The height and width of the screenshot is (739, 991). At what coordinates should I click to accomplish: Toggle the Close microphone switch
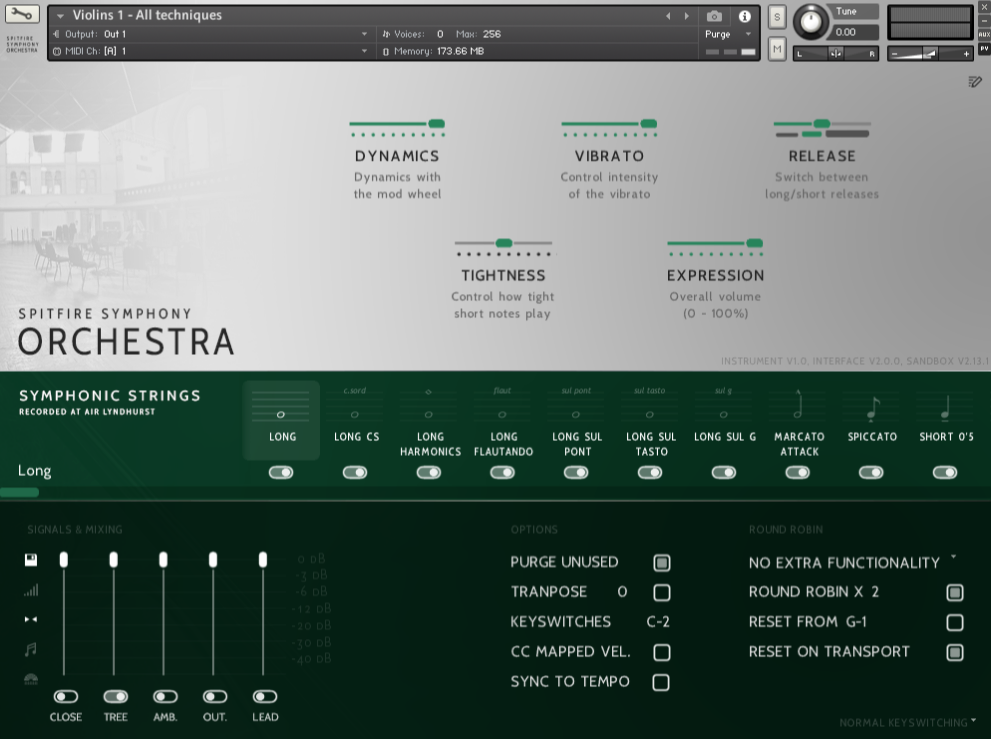tap(66, 696)
